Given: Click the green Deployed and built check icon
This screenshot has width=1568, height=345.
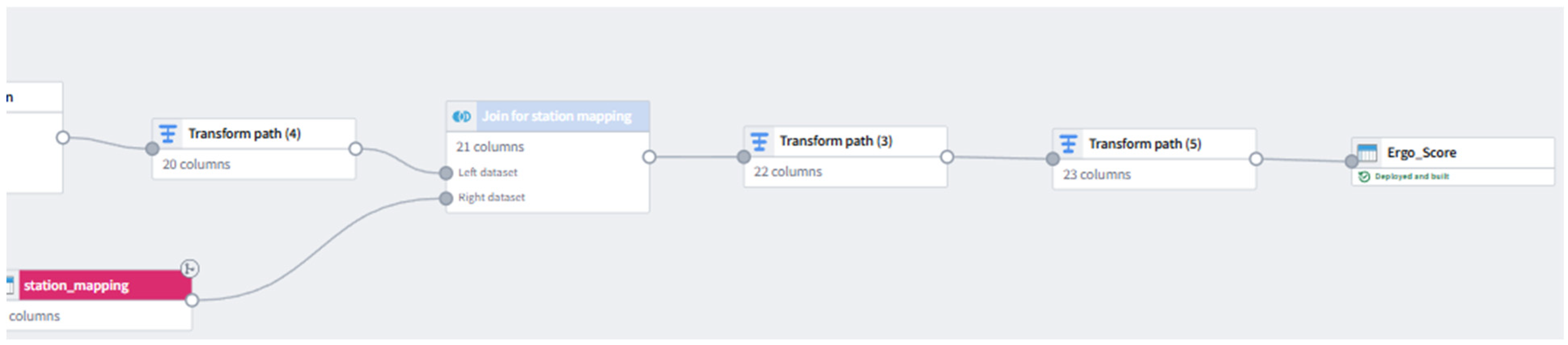Looking at the screenshot, I should tap(1364, 176).
